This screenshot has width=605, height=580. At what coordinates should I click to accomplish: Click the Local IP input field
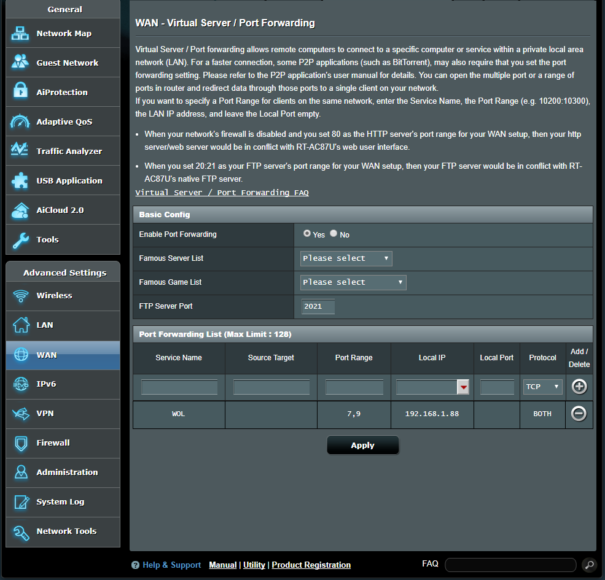pyautogui.click(x=426, y=387)
